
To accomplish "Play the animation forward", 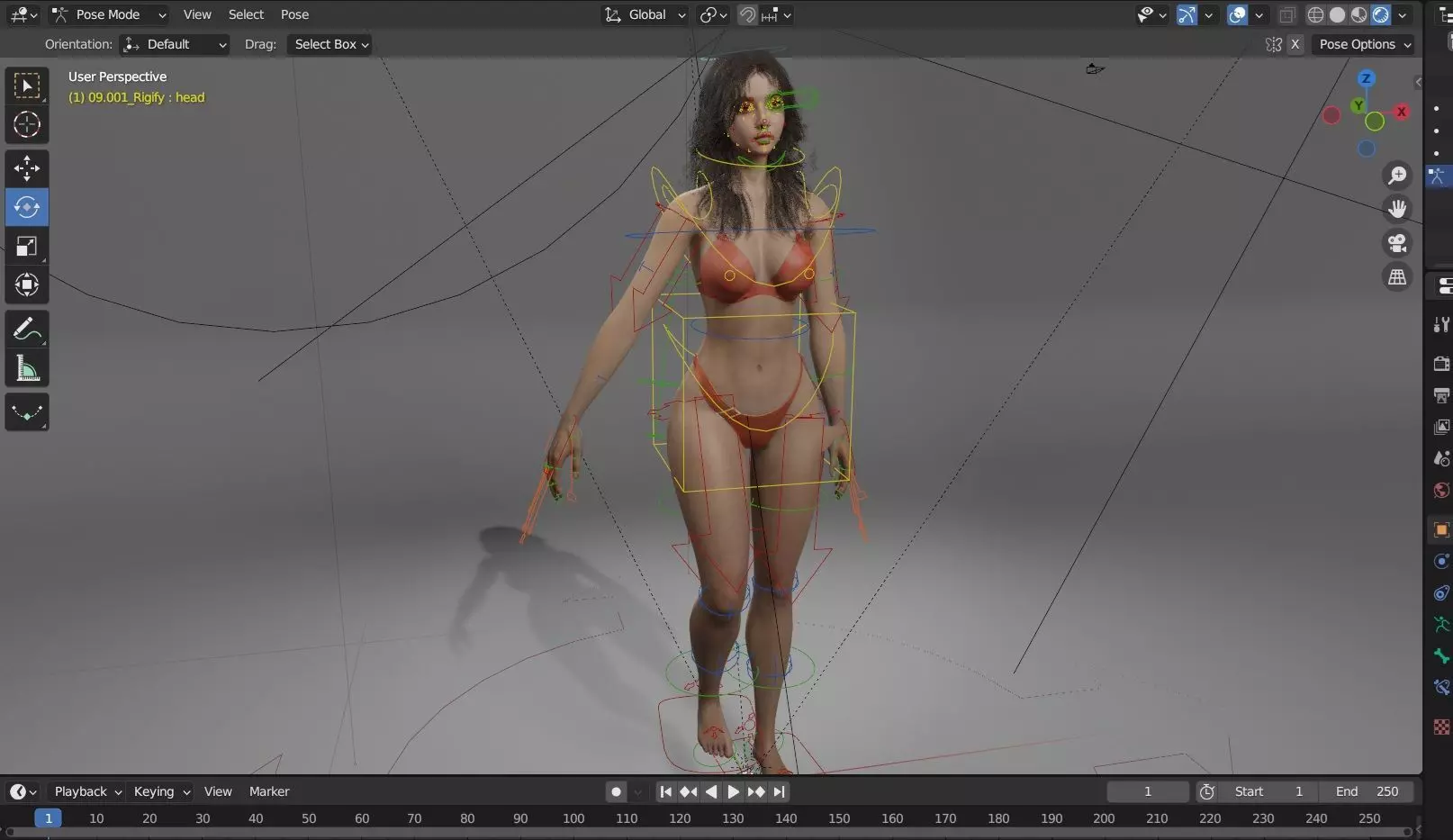I will coord(734,791).
